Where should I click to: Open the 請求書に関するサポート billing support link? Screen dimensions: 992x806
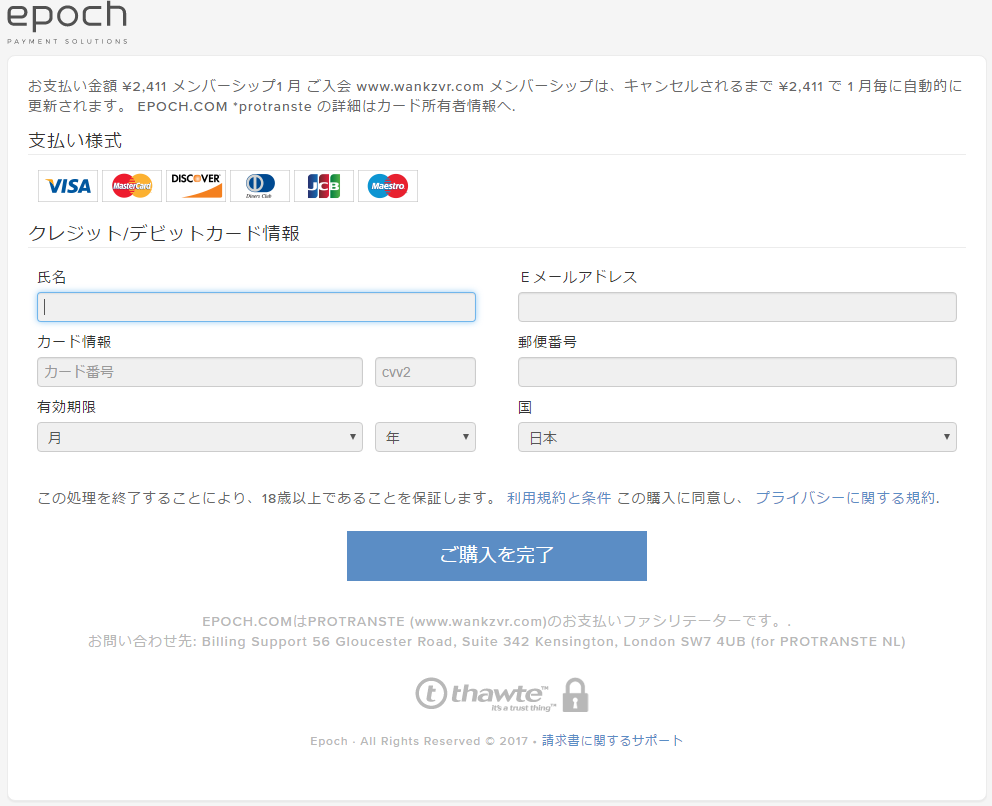click(x=612, y=741)
